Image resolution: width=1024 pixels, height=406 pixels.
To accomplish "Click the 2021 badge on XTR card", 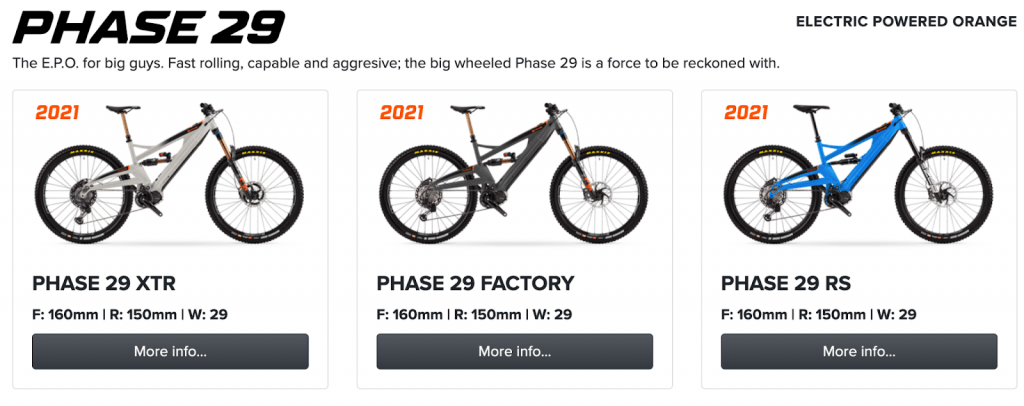I will [57, 113].
